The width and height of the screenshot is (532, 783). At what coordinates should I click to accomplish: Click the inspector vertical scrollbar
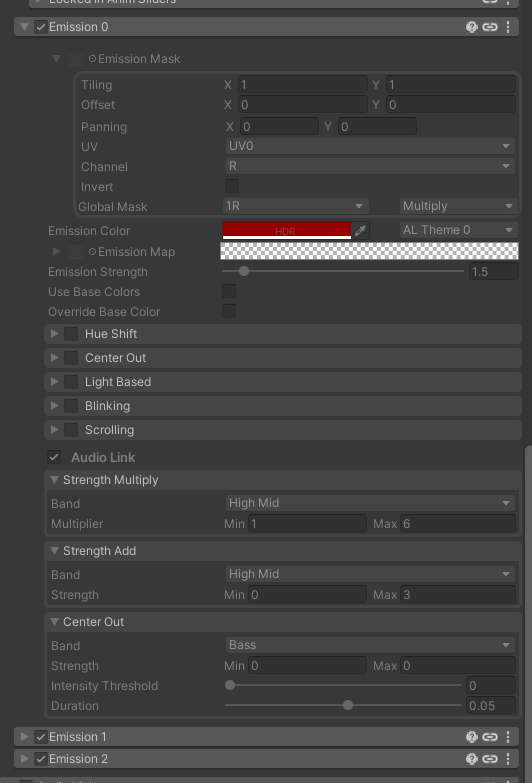point(529,612)
